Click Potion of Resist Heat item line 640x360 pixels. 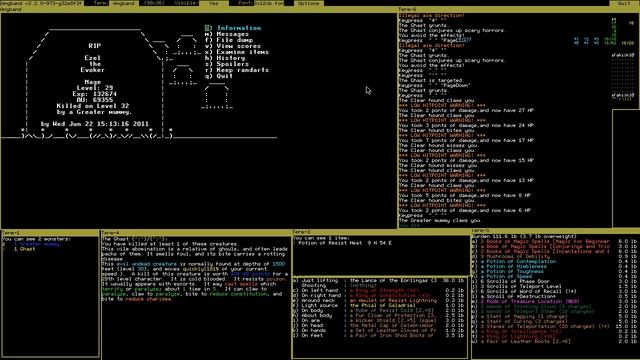coord(342,243)
